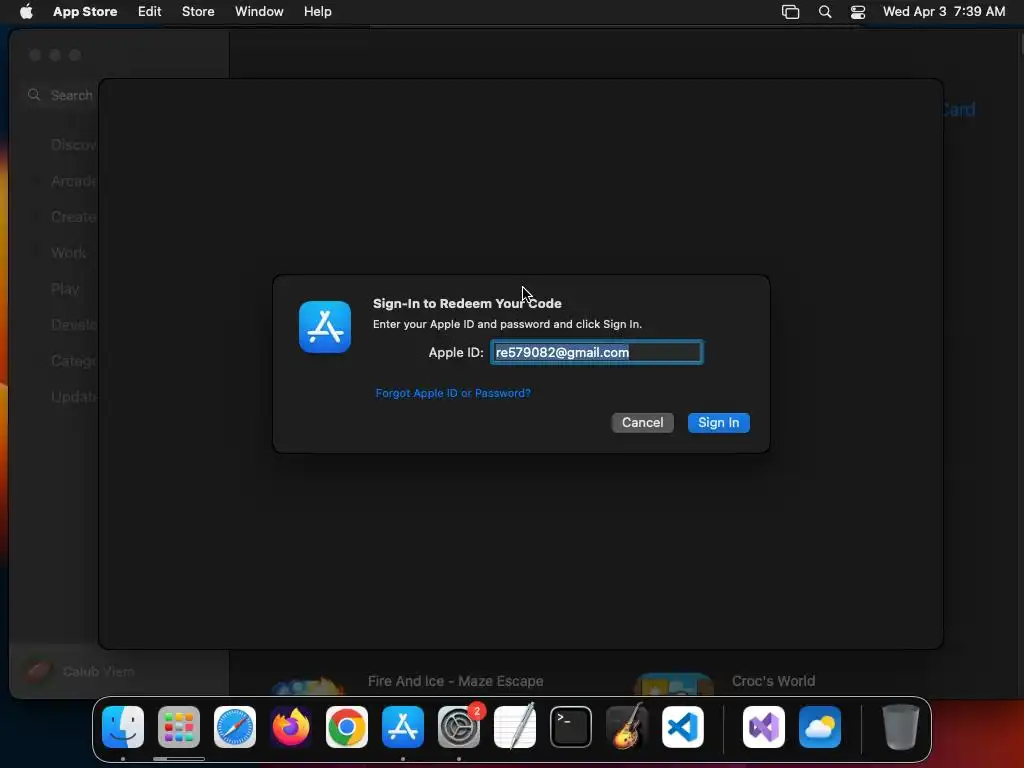1024x768 pixels.
Task: Open Visual Studio from the Dock
Action: 764,727
